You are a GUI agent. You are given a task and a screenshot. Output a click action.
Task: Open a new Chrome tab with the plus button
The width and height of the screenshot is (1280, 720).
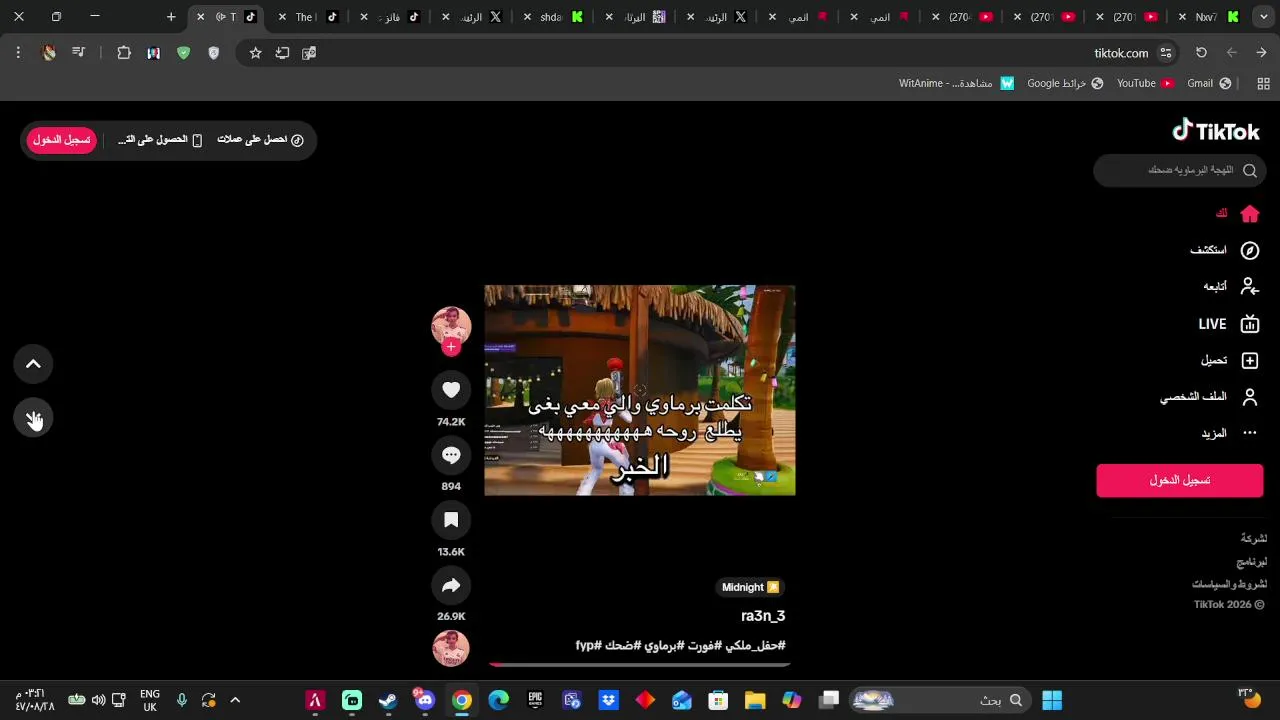171,17
